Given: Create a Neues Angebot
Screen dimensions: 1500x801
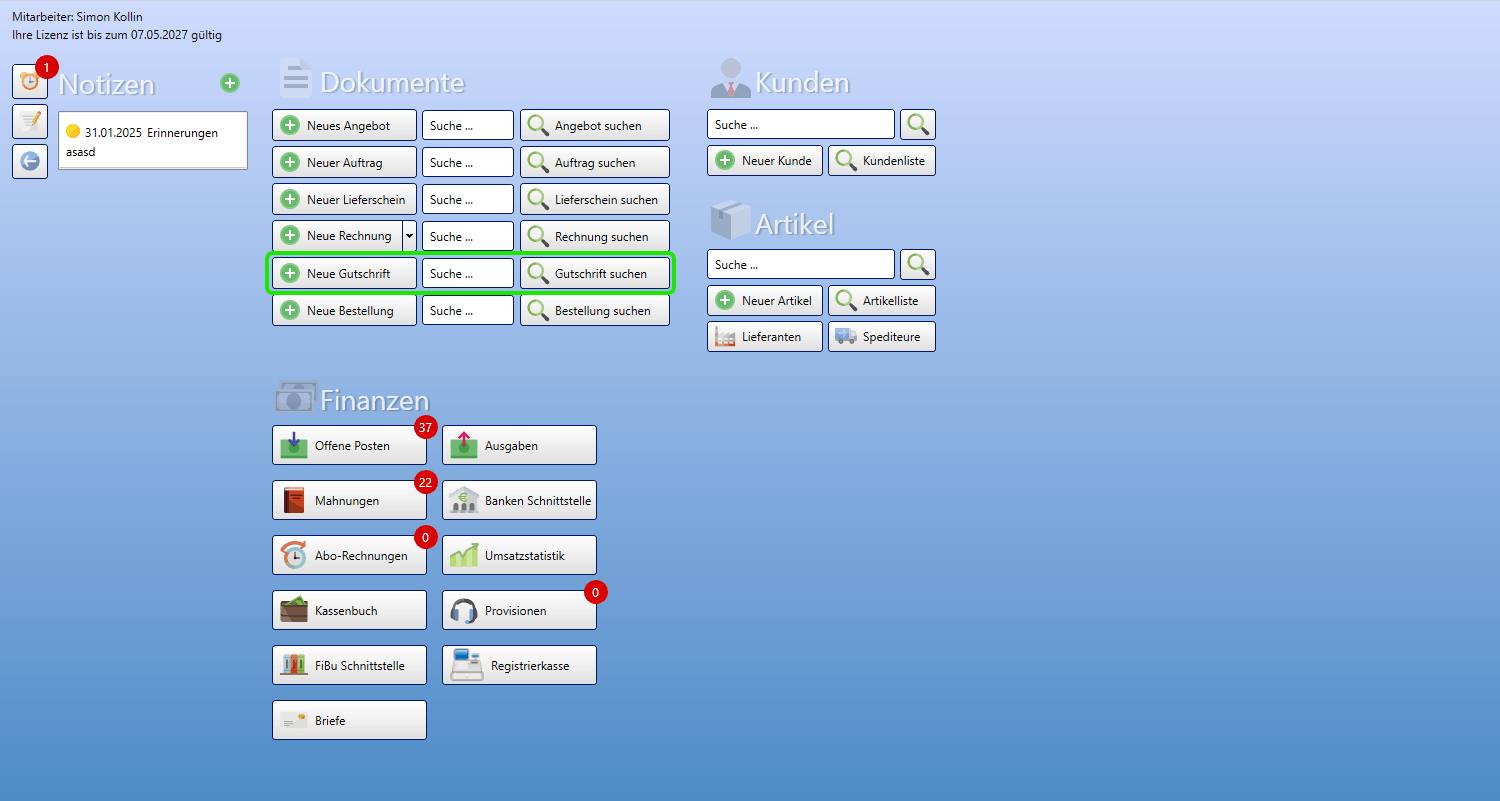Looking at the screenshot, I should point(344,126).
